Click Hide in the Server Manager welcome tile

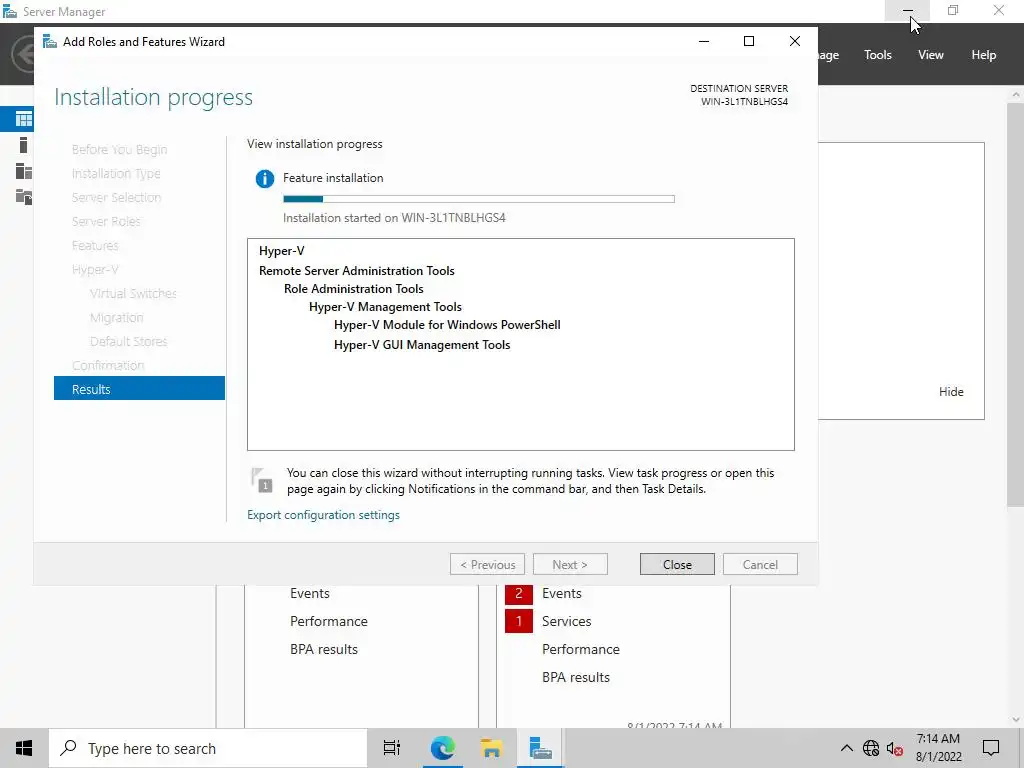tap(951, 392)
